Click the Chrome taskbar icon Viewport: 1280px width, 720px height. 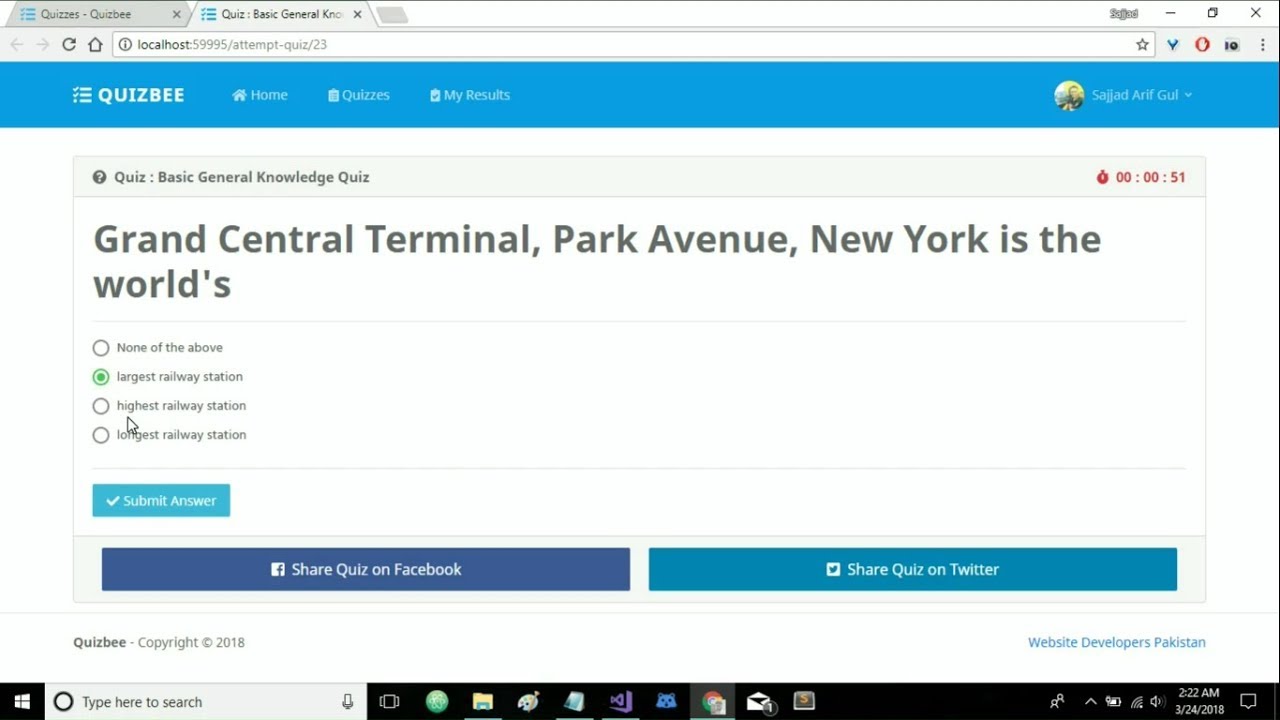coord(713,702)
